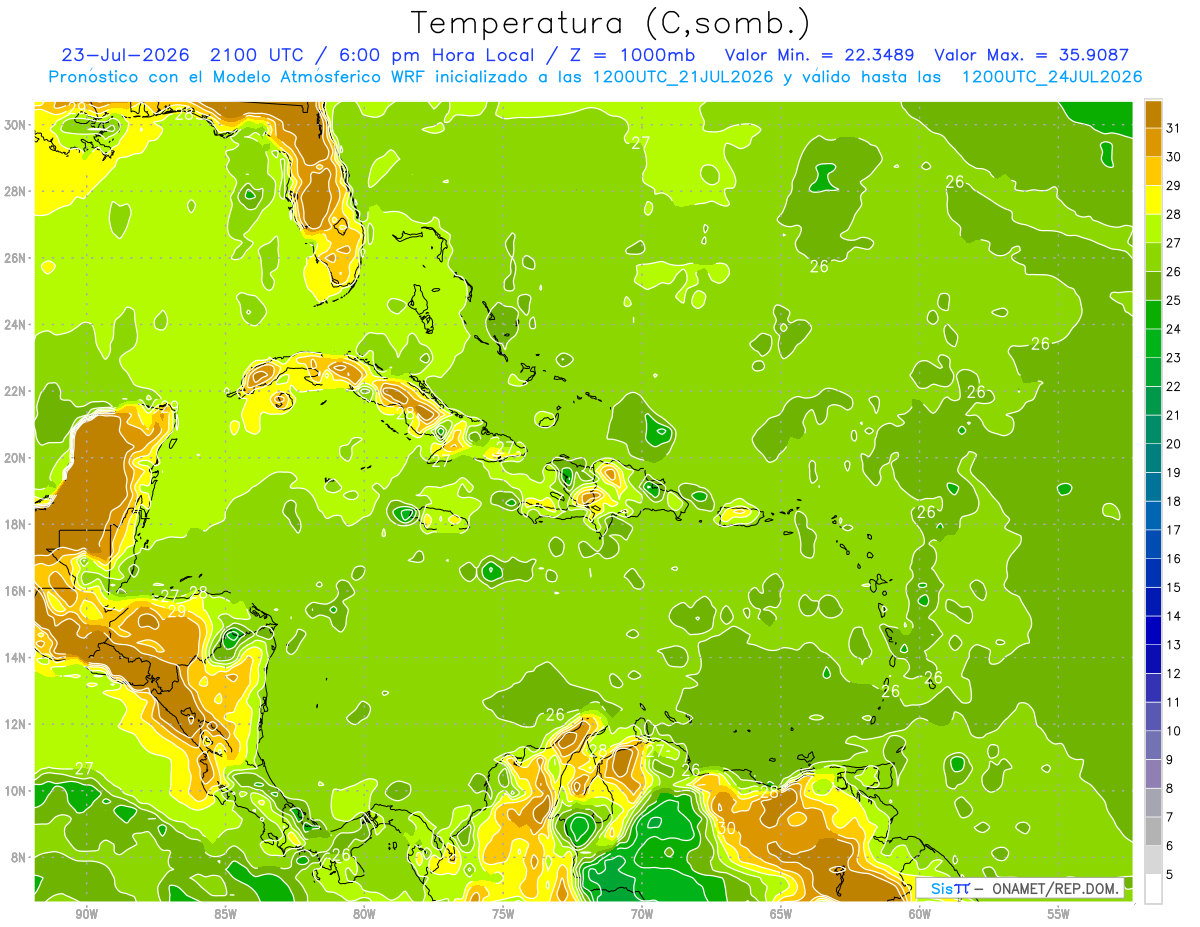Click the 18N latitude axis label
1200x927 pixels.
pos(15,524)
